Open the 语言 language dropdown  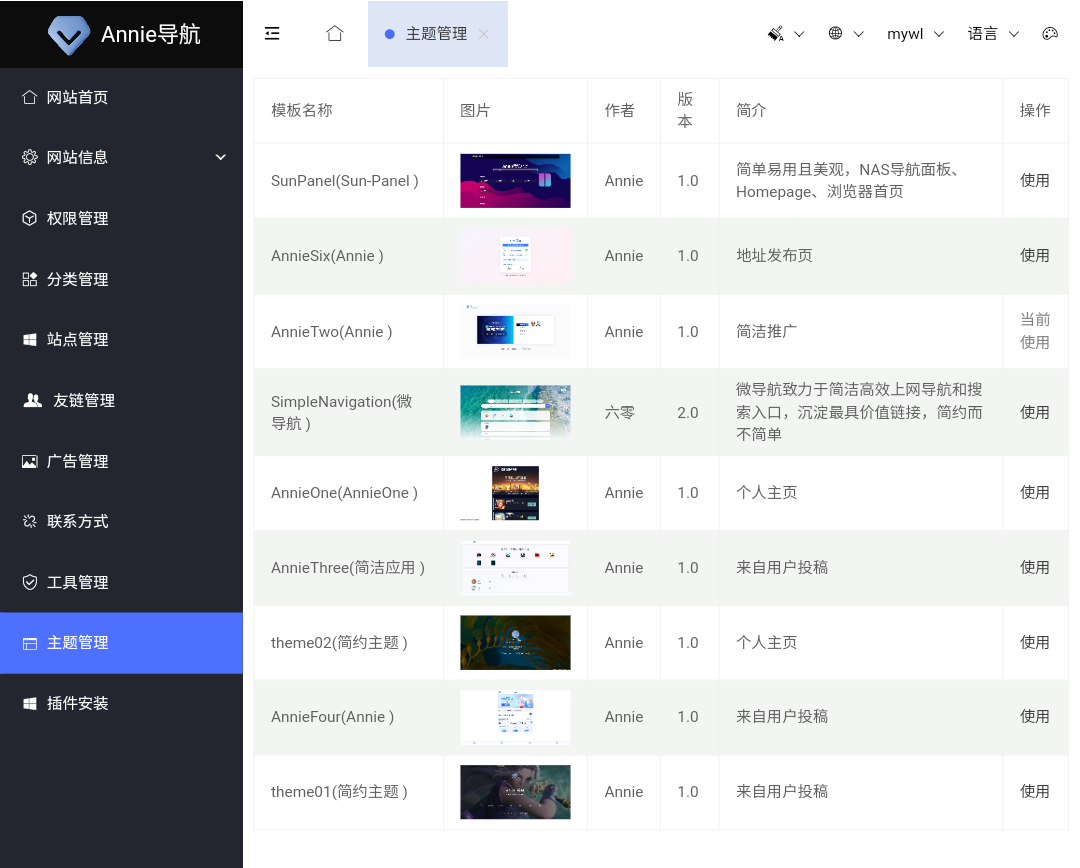click(993, 34)
